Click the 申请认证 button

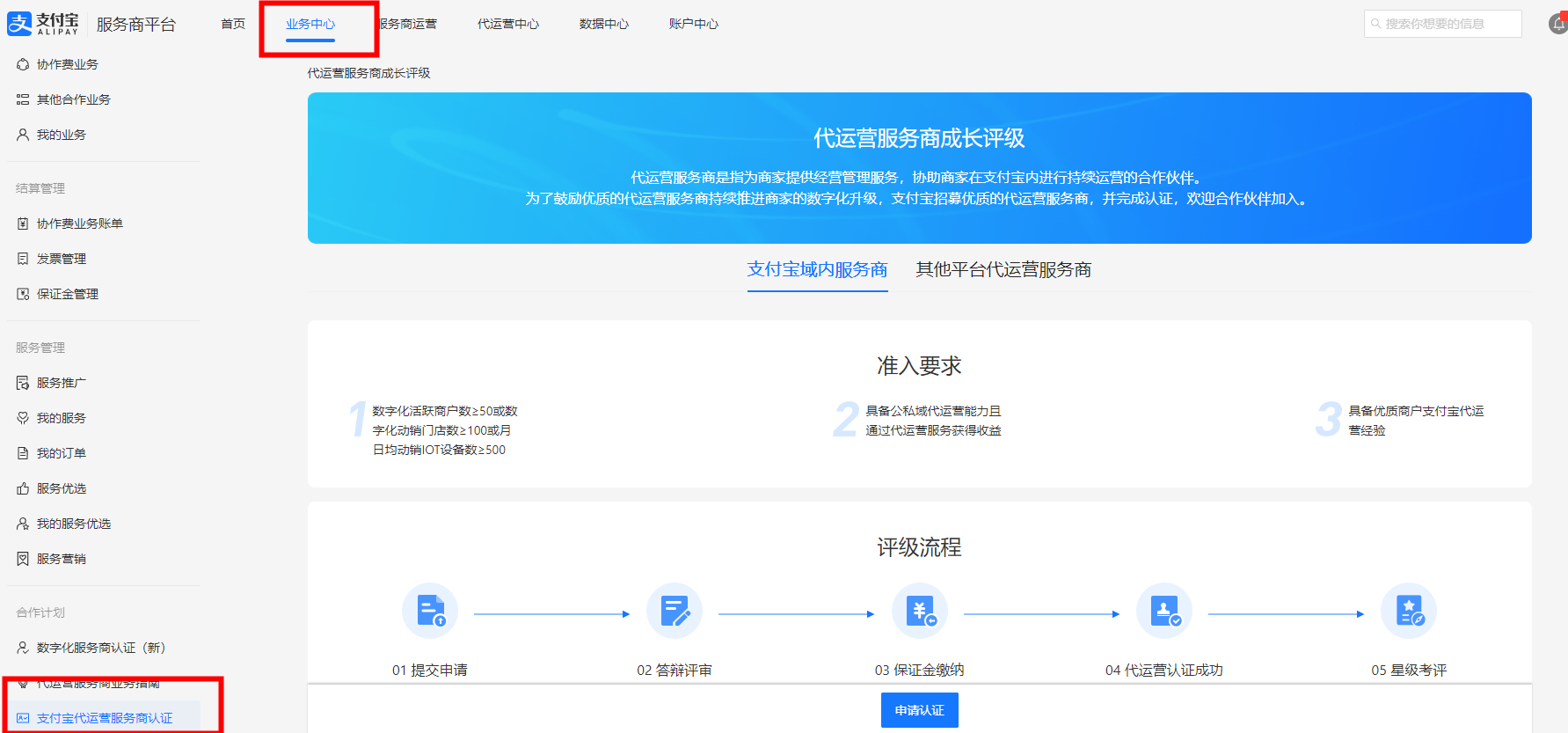tap(920, 710)
